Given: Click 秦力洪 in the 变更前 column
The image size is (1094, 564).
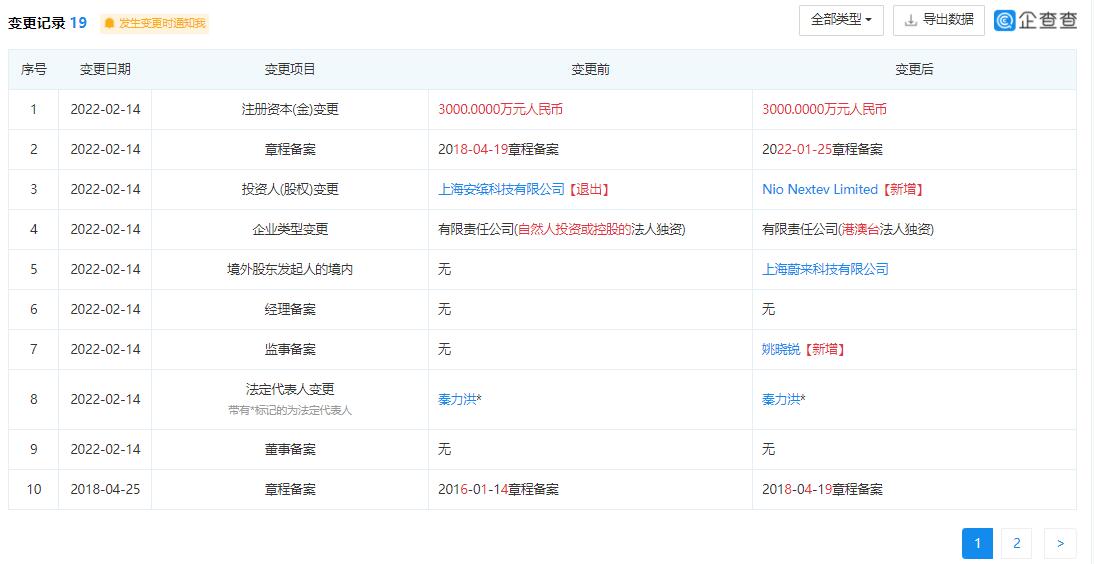Looking at the screenshot, I should point(457,399).
